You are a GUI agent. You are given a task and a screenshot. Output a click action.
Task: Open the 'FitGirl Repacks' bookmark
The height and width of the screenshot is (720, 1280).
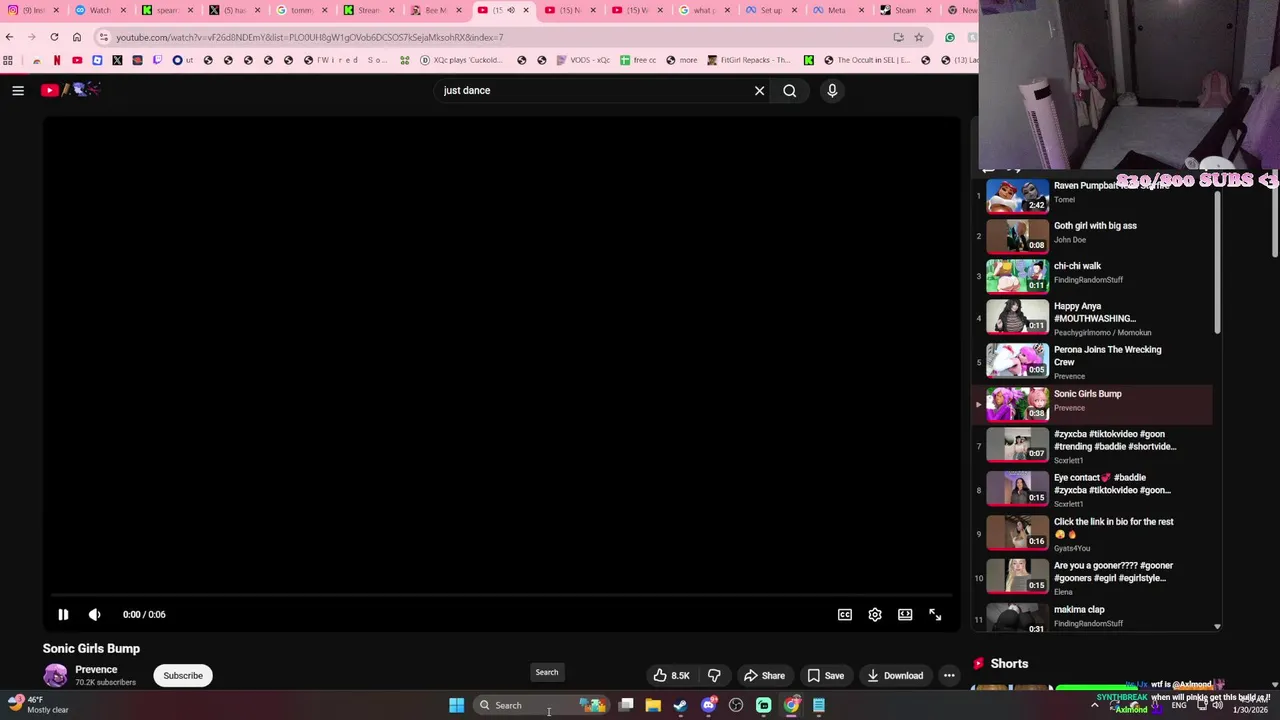coord(748,60)
